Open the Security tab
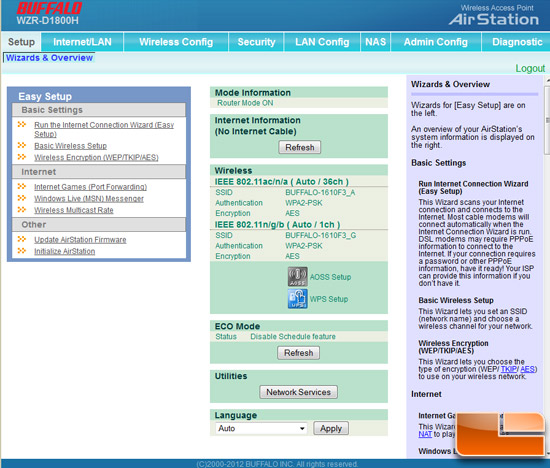Viewport: 550px width, 468px height. (256, 42)
